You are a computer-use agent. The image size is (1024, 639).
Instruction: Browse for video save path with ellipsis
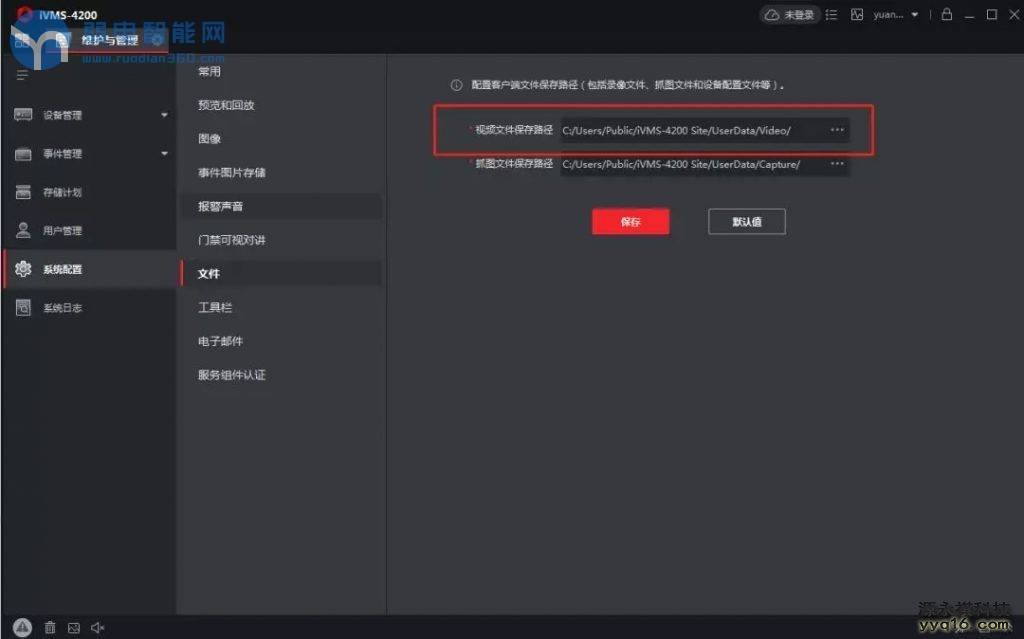(837, 130)
